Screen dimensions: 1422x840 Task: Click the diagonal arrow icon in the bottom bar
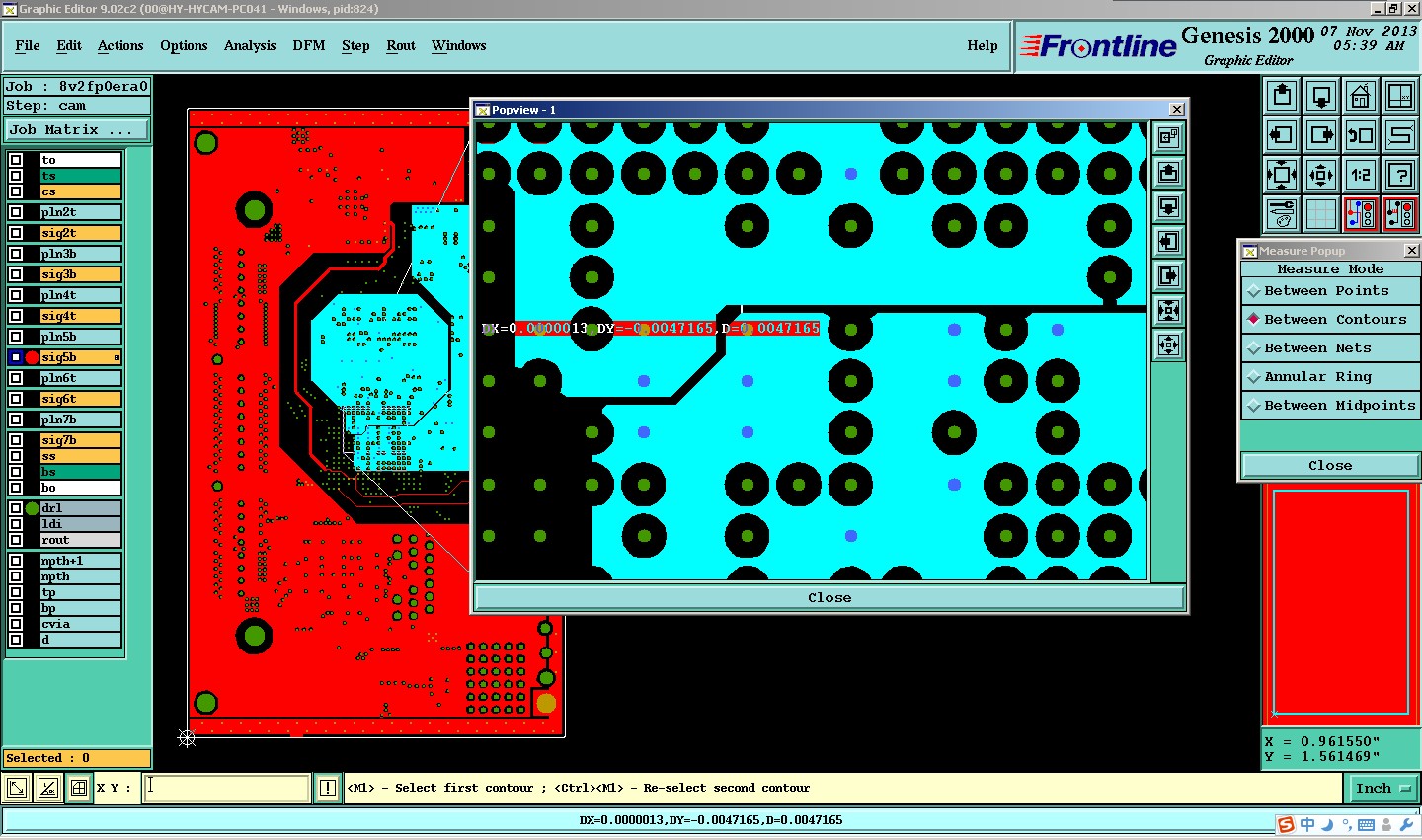pyautogui.click(x=17, y=788)
